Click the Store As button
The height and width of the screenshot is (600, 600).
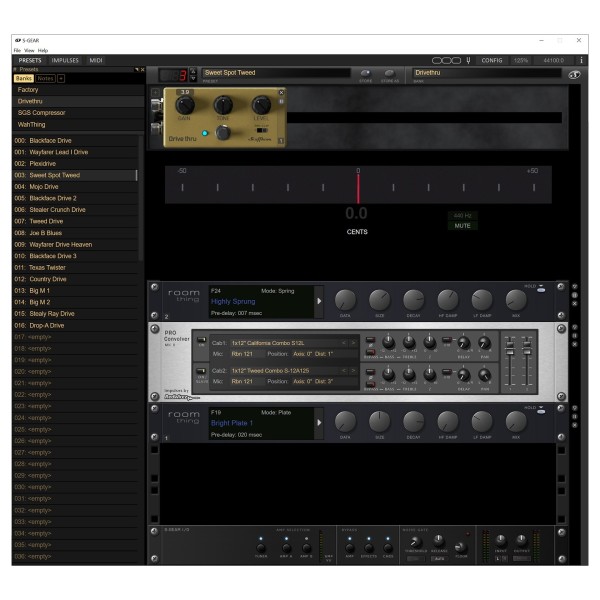(389, 73)
